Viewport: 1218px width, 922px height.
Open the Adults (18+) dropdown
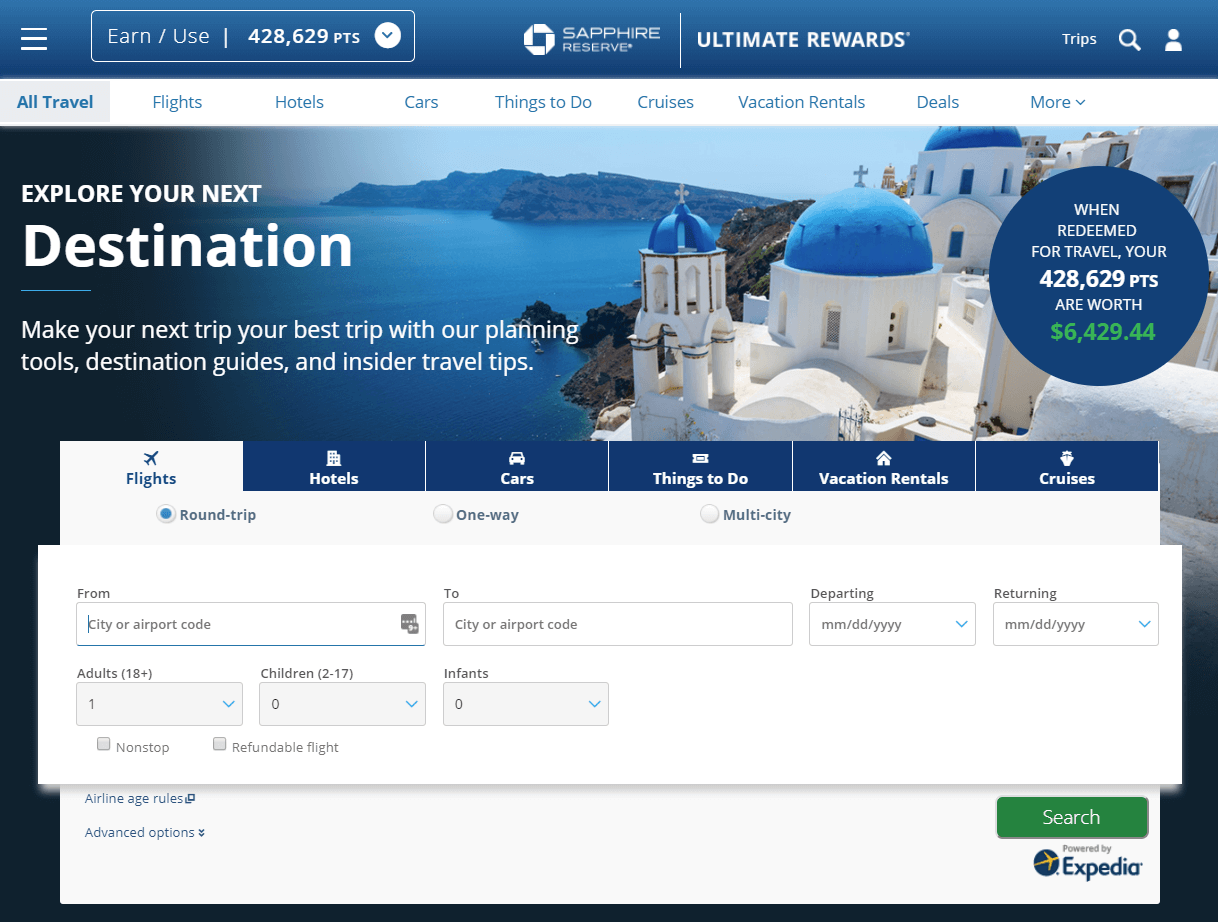(x=160, y=704)
